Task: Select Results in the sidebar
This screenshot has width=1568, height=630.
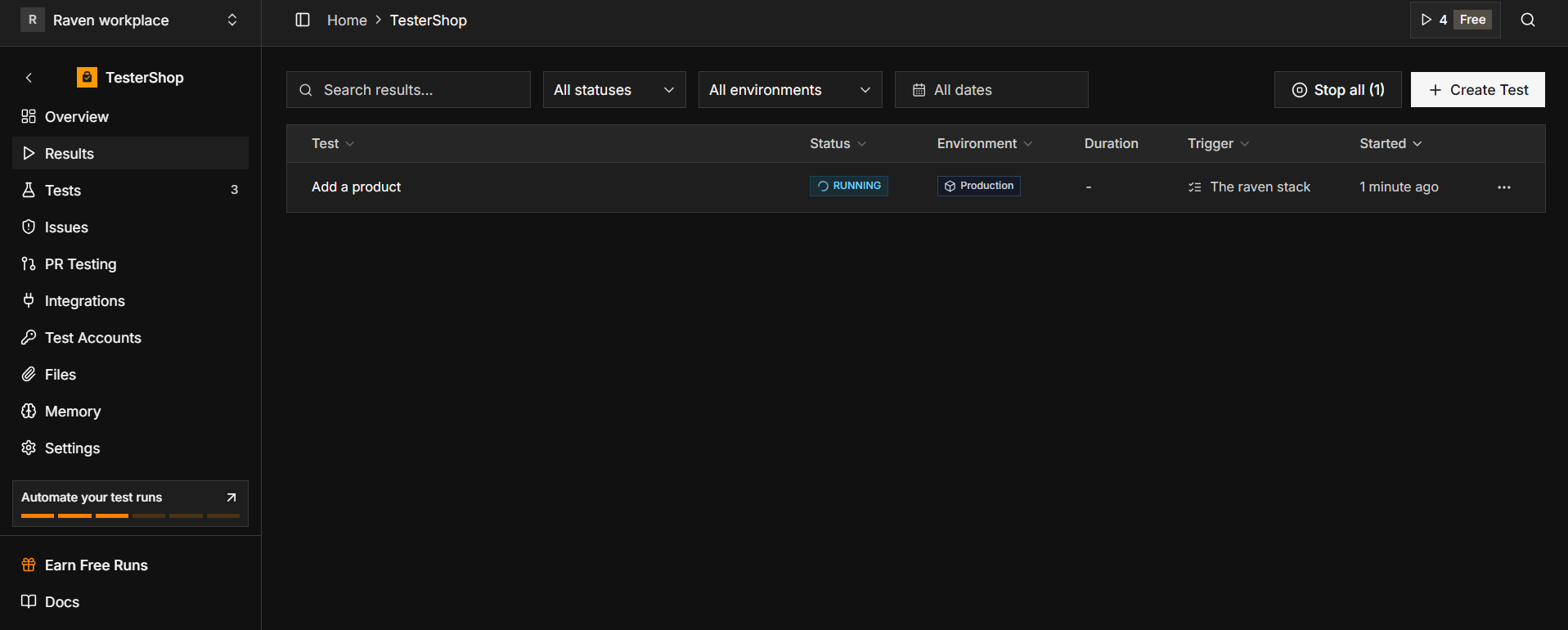Action: point(130,154)
